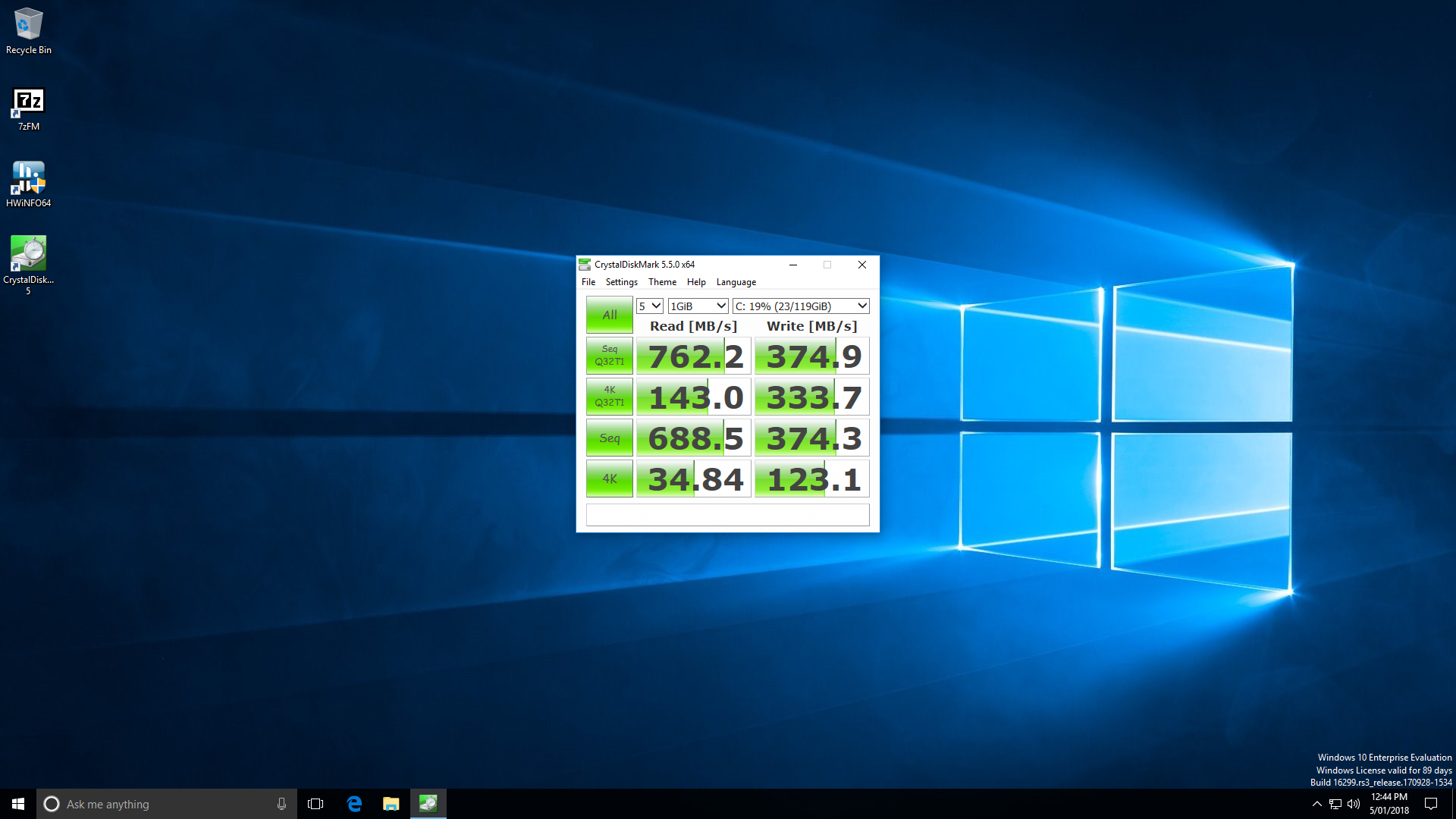The width and height of the screenshot is (1456, 819).
Task: Click the Seq read result 688.5
Action: (x=694, y=438)
